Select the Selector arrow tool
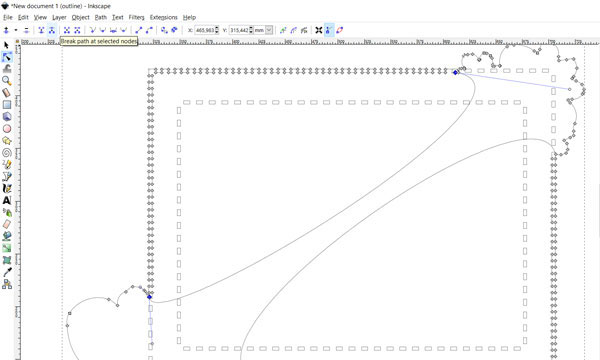 (x=7, y=45)
